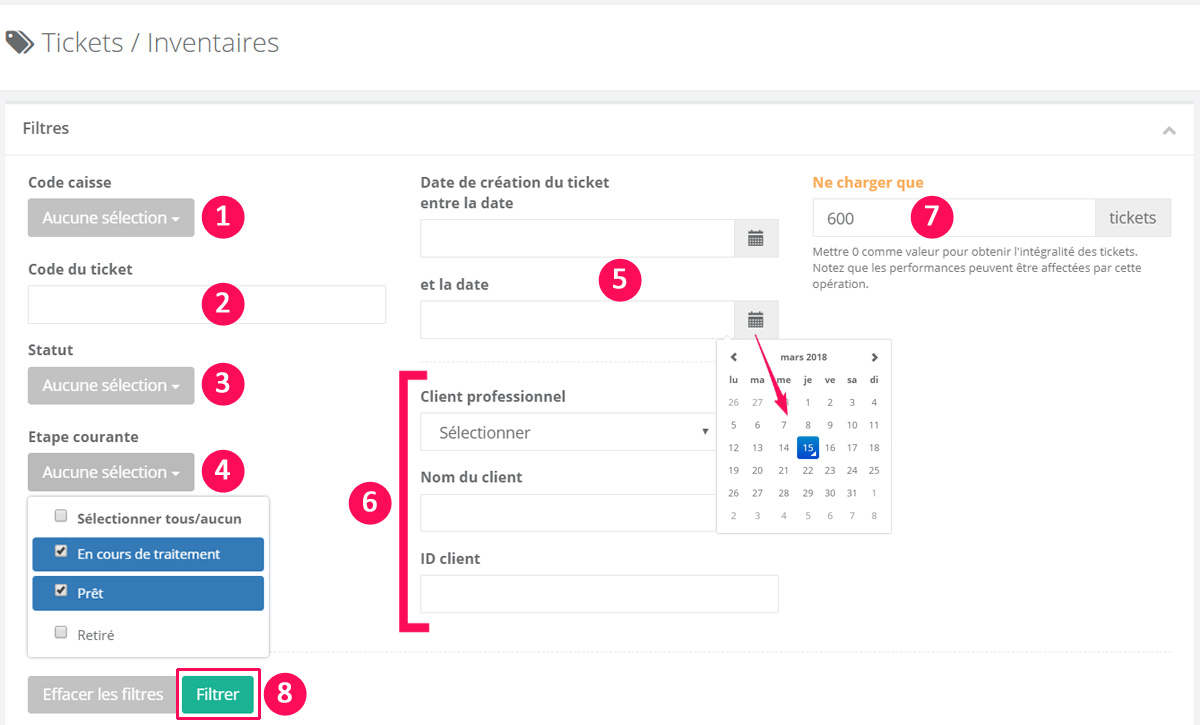Expand 'Client professionnel' Sélectionner combo box

point(567,432)
